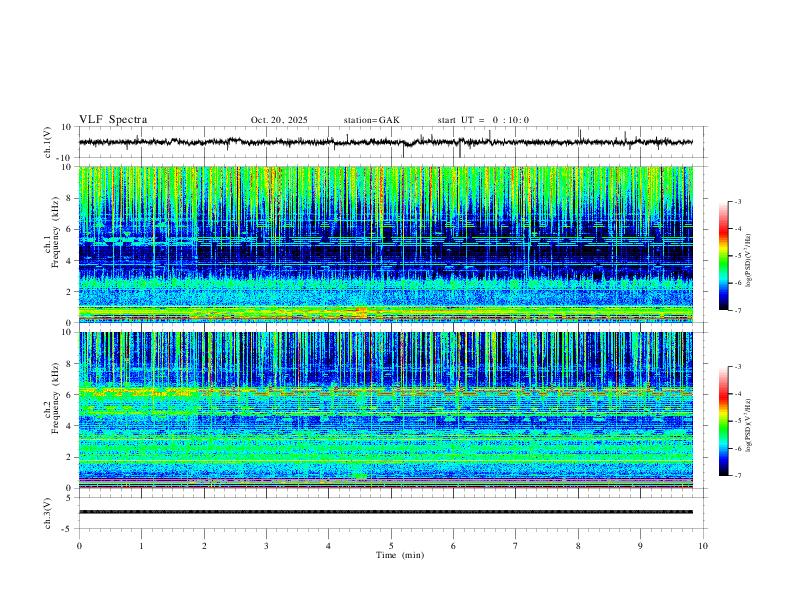The width and height of the screenshot is (792, 612).
Task: Click time axis tick label '3'
Action: [266, 546]
